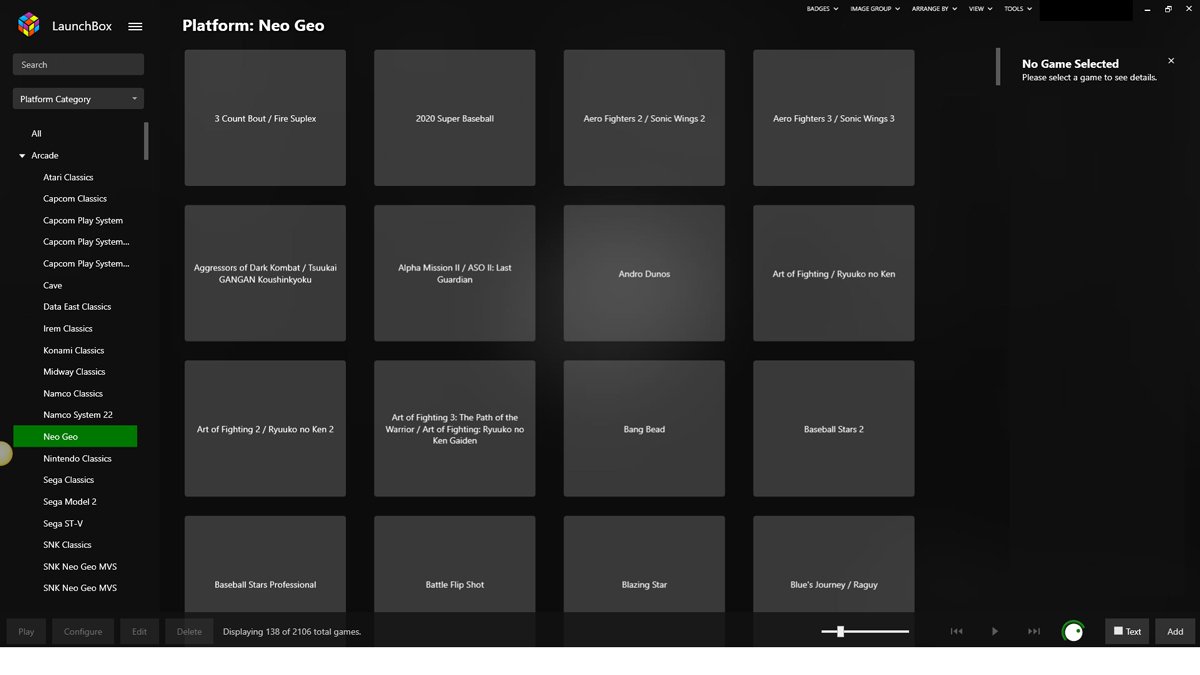This screenshot has height=675, width=1200.
Task: Select Midway Classics platform
Action: (x=74, y=372)
